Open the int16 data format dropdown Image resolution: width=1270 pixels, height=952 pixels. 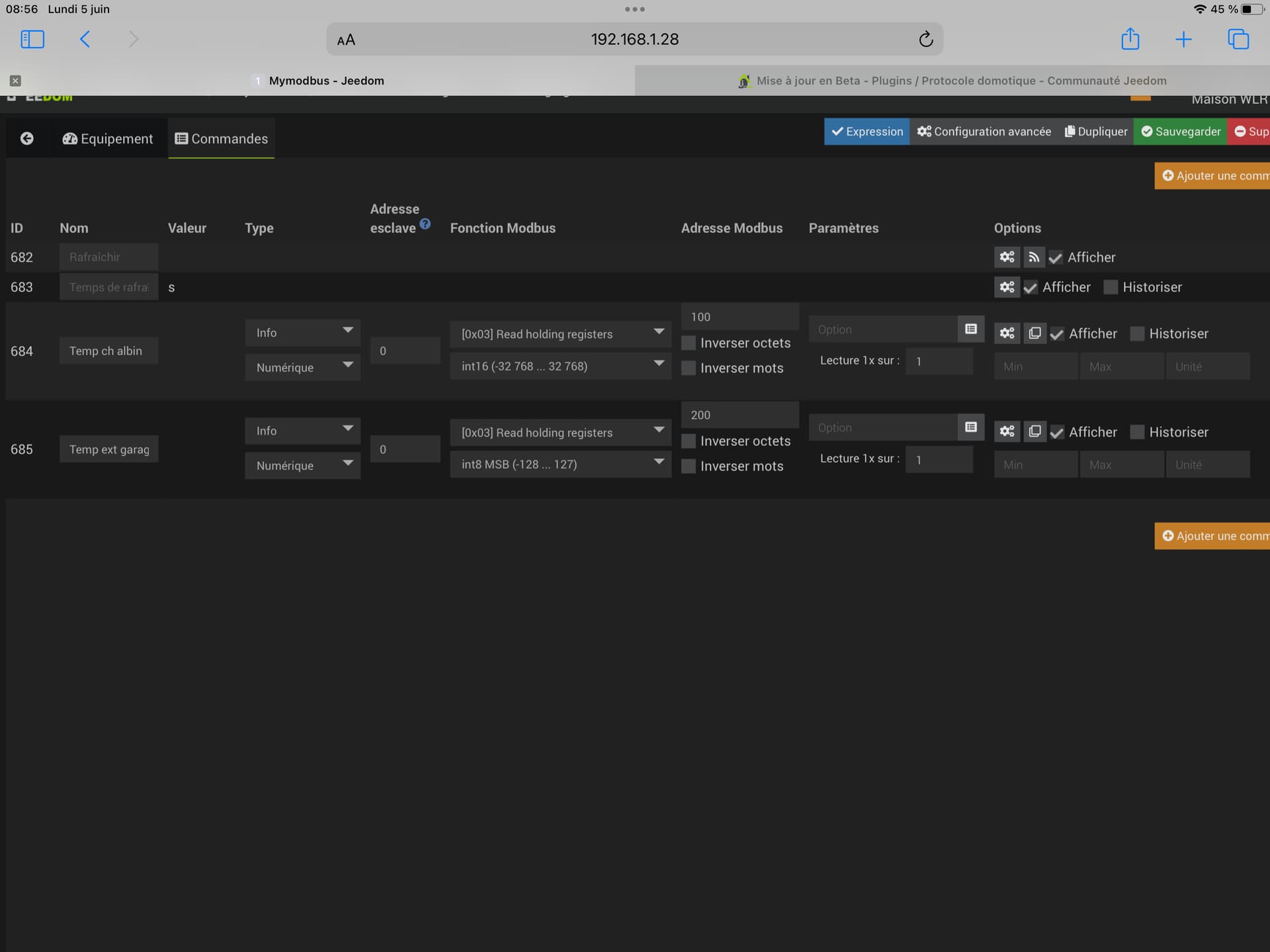tap(560, 366)
